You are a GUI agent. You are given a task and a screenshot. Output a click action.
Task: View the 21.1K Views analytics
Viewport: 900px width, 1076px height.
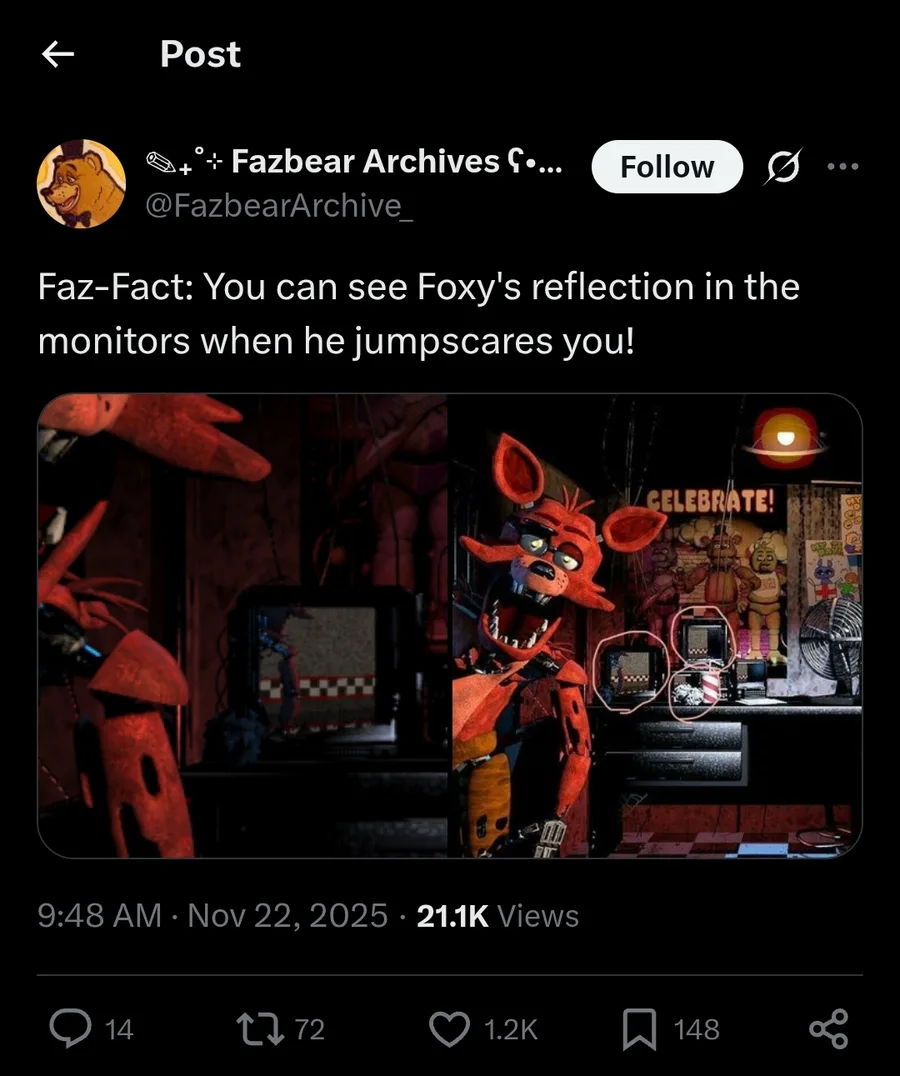[x=498, y=916]
